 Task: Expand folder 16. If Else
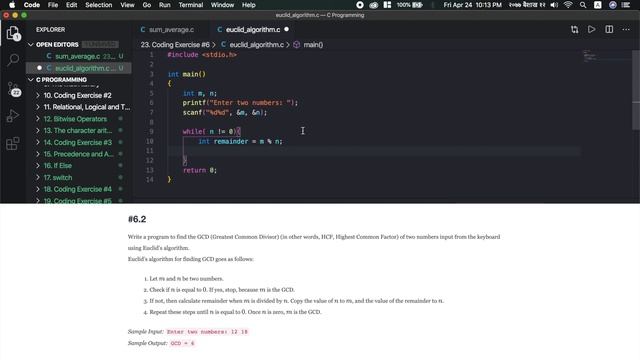click(x=38, y=166)
